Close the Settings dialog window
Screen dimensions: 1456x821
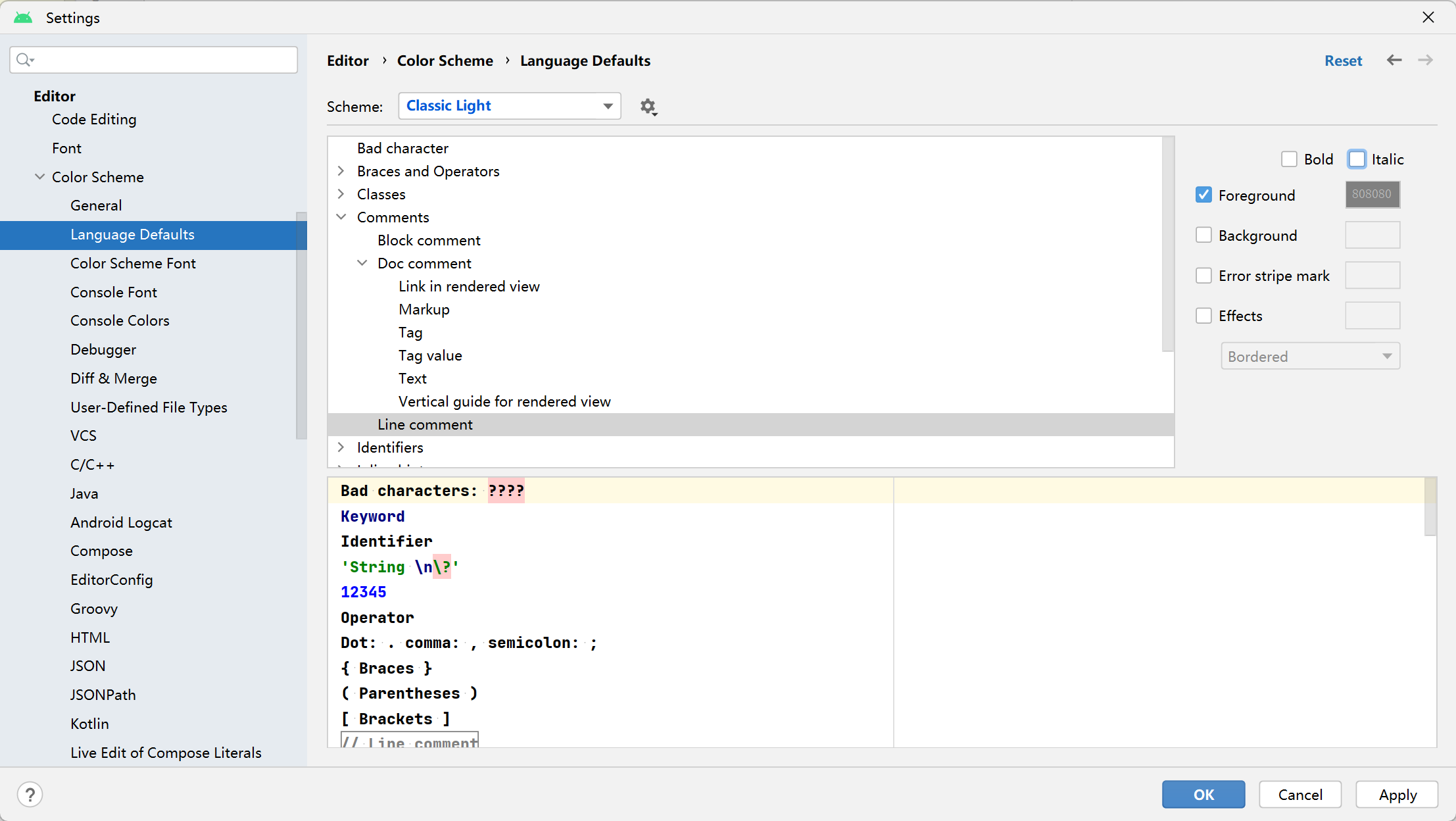tap(1428, 17)
